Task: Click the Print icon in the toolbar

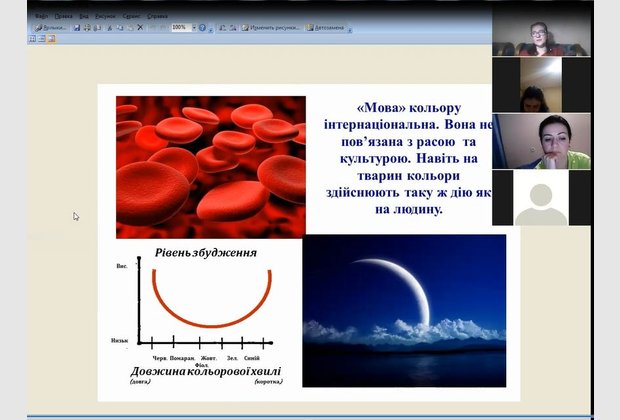Action: tap(88, 28)
